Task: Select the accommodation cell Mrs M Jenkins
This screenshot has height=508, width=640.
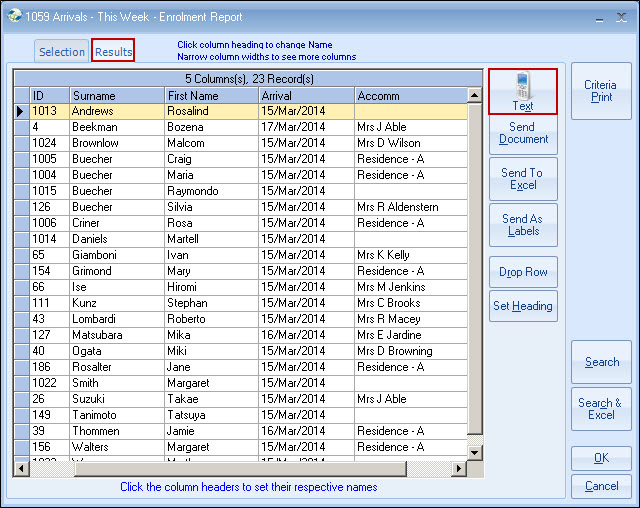Action: (x=411, y=287)
